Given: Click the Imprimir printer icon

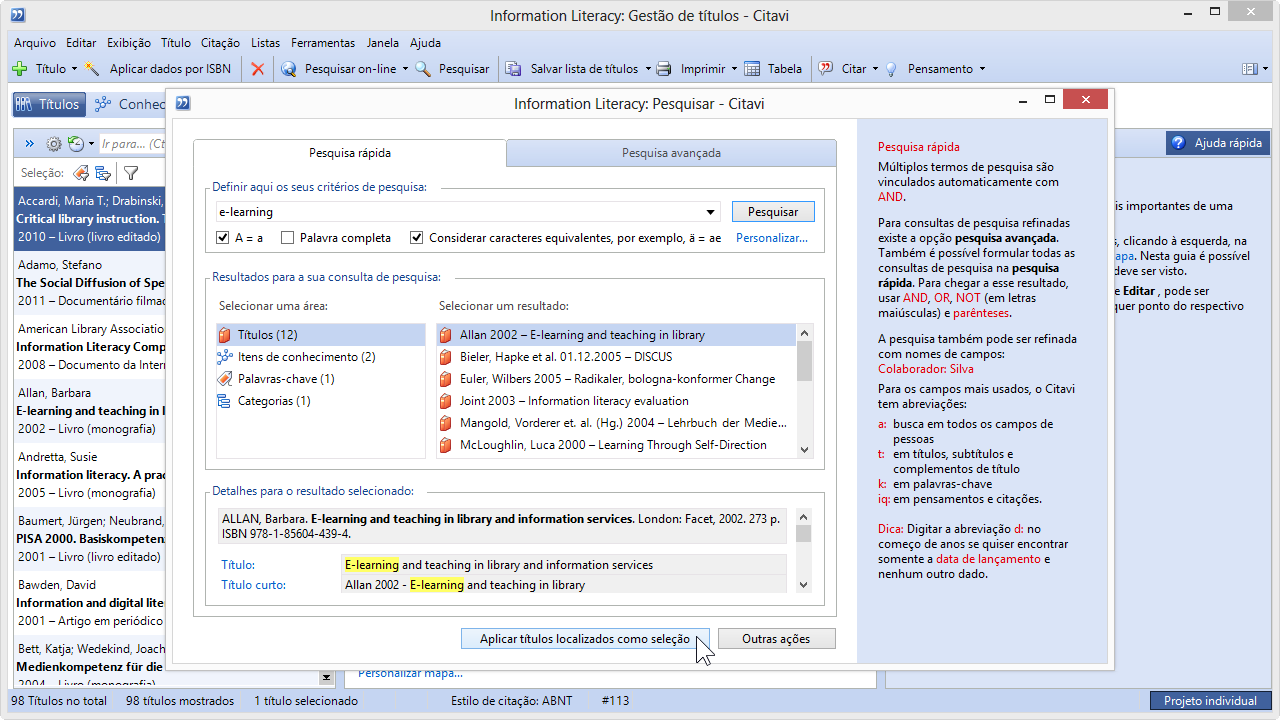Looking at the screenshot, I should point(664,69).
